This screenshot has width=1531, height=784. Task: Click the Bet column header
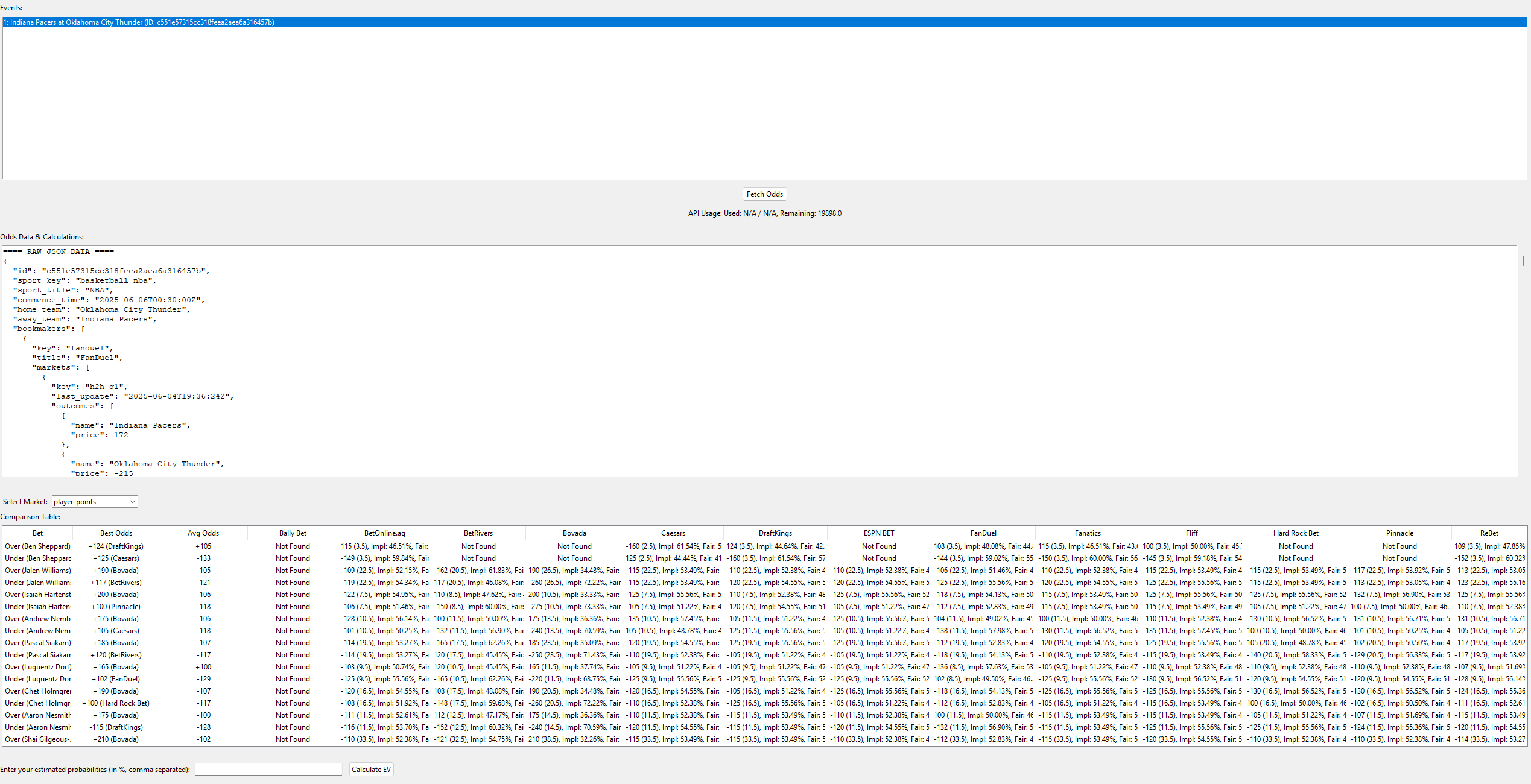(x=37, y=533)
